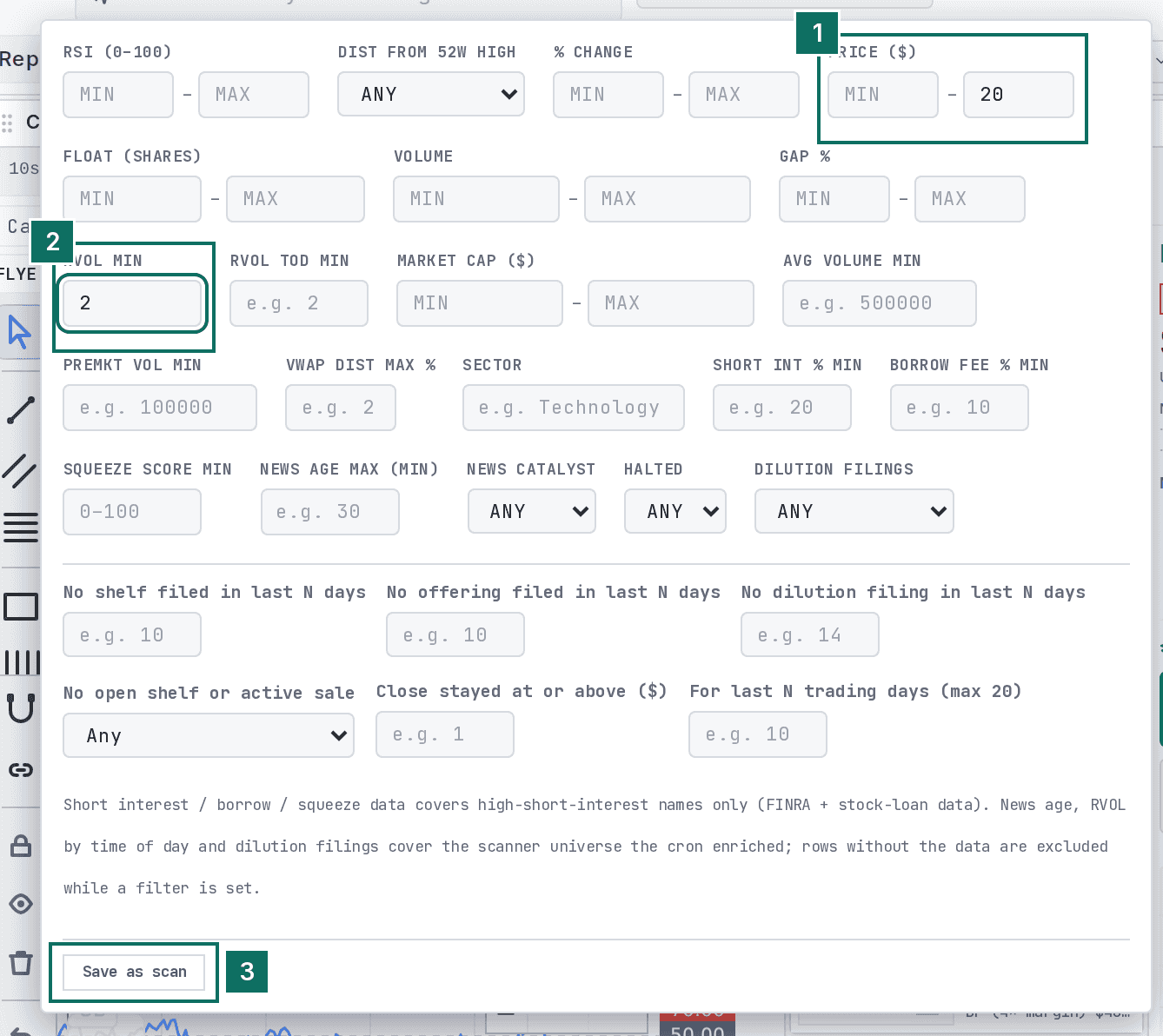Focus the Avg Volume Min field
Image resolution: width=1163 pixels, height=1036 pixels.
[x=880, y=303]
